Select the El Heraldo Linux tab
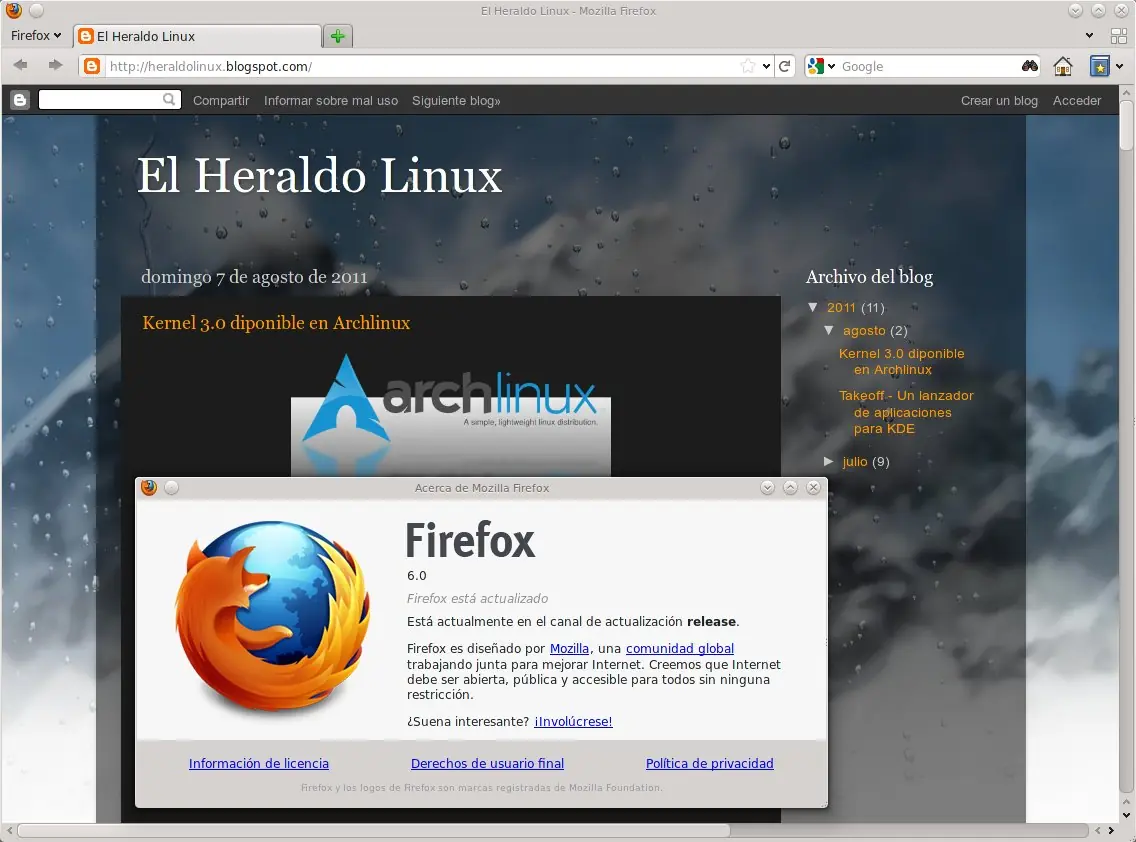The image size is (1136, 842). coord(197,36)
